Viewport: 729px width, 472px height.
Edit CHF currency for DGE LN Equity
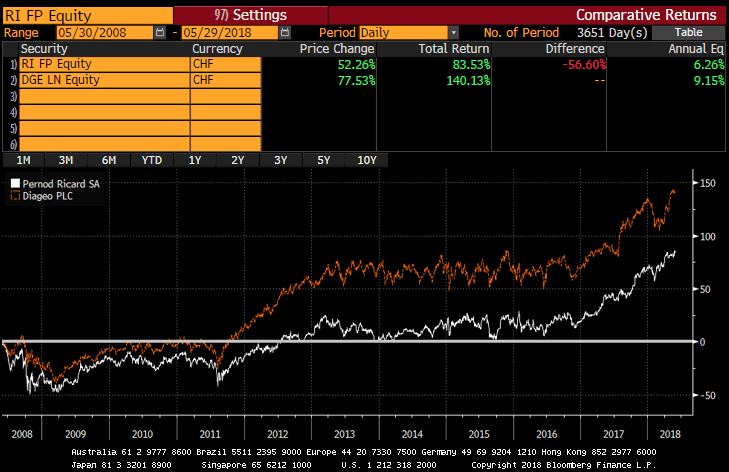(225, 80)
